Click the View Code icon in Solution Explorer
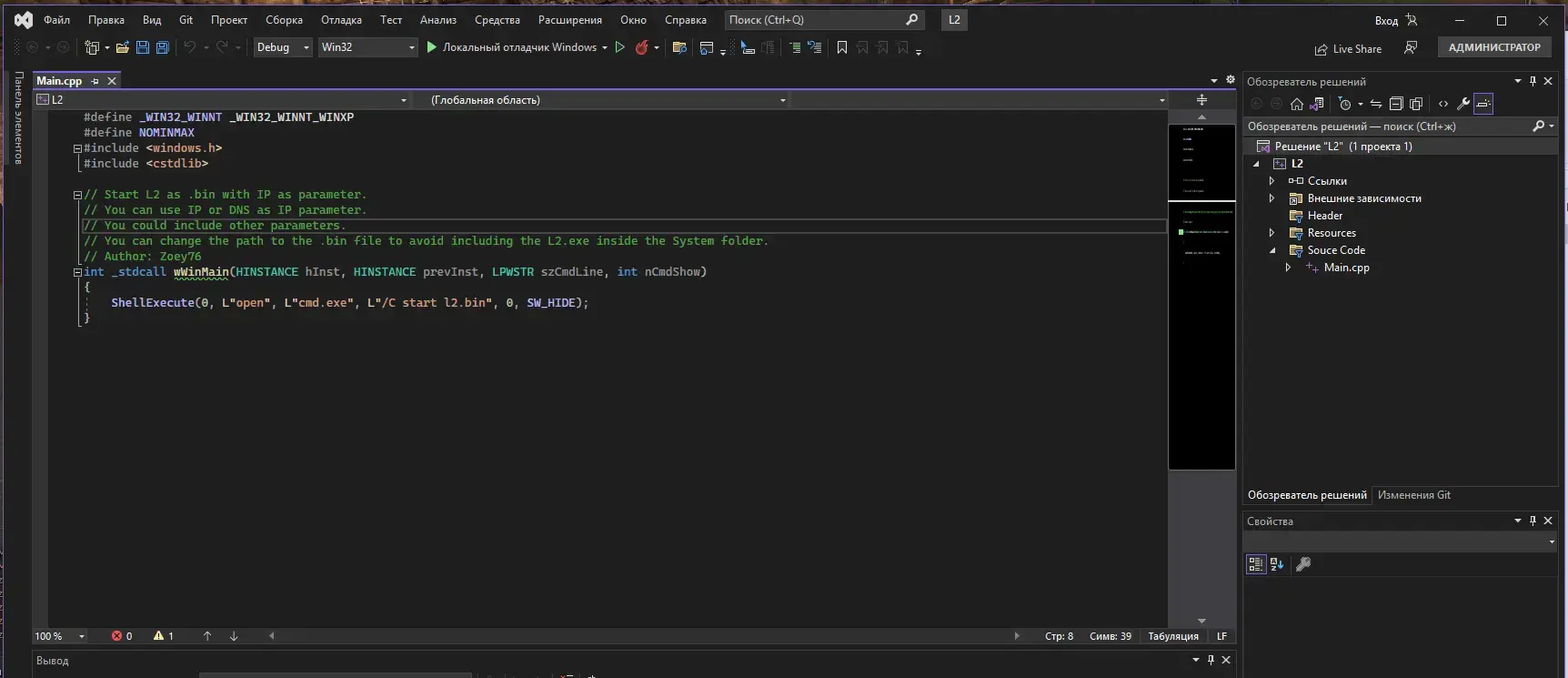Viewport: 1568px width, 678px height. tap(1443, 104)
